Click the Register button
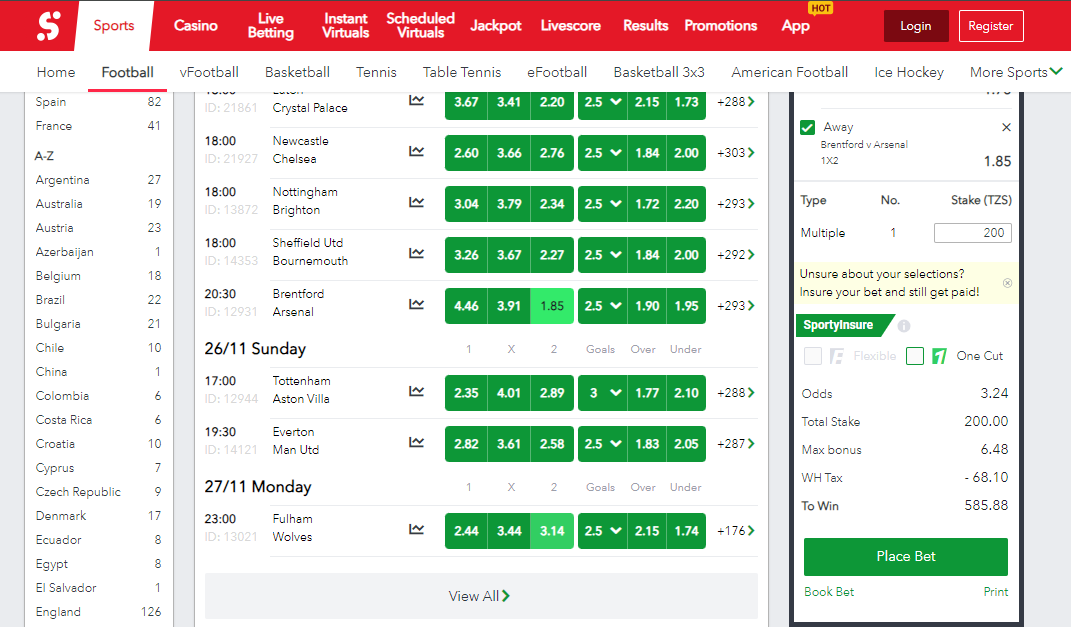1071x627 pixels. pyautogui.click(x=990, y=26)
